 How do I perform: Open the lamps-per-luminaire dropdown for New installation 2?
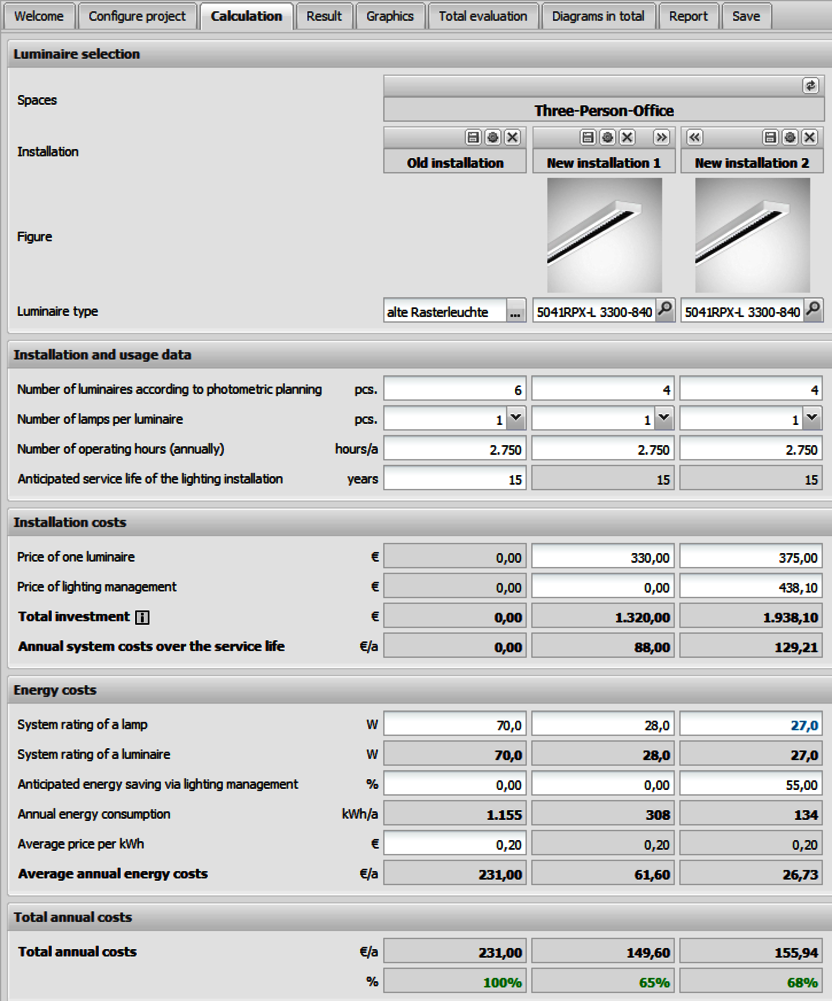tap(812, 419)
